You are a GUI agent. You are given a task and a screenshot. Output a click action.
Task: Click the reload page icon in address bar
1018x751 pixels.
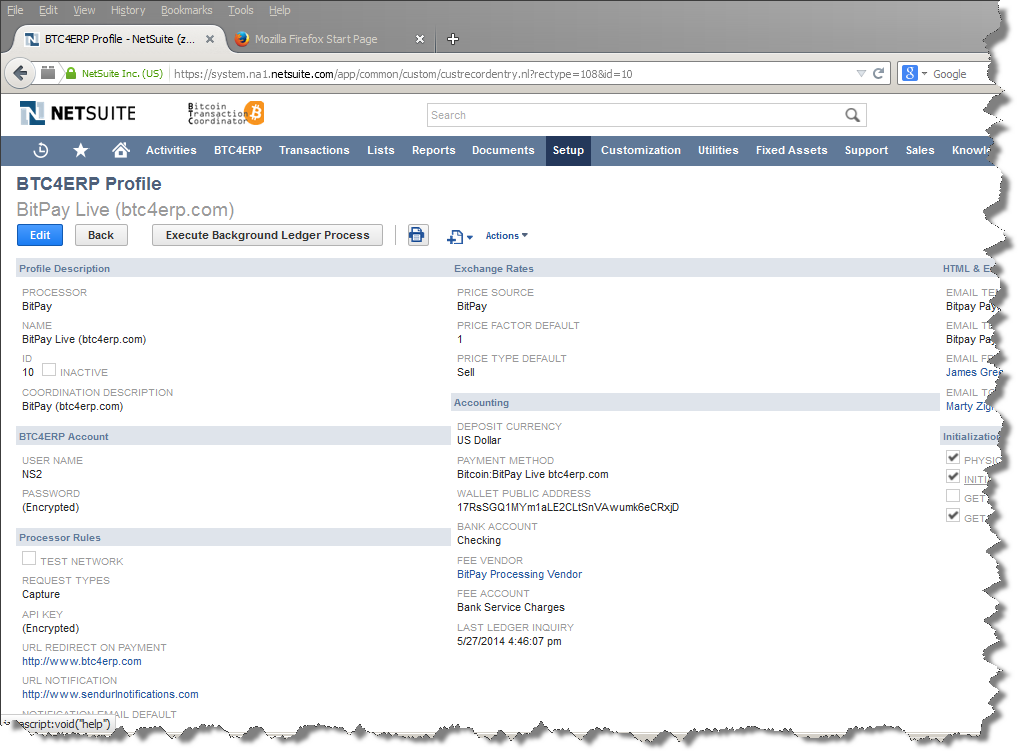[x=878, y=73]
